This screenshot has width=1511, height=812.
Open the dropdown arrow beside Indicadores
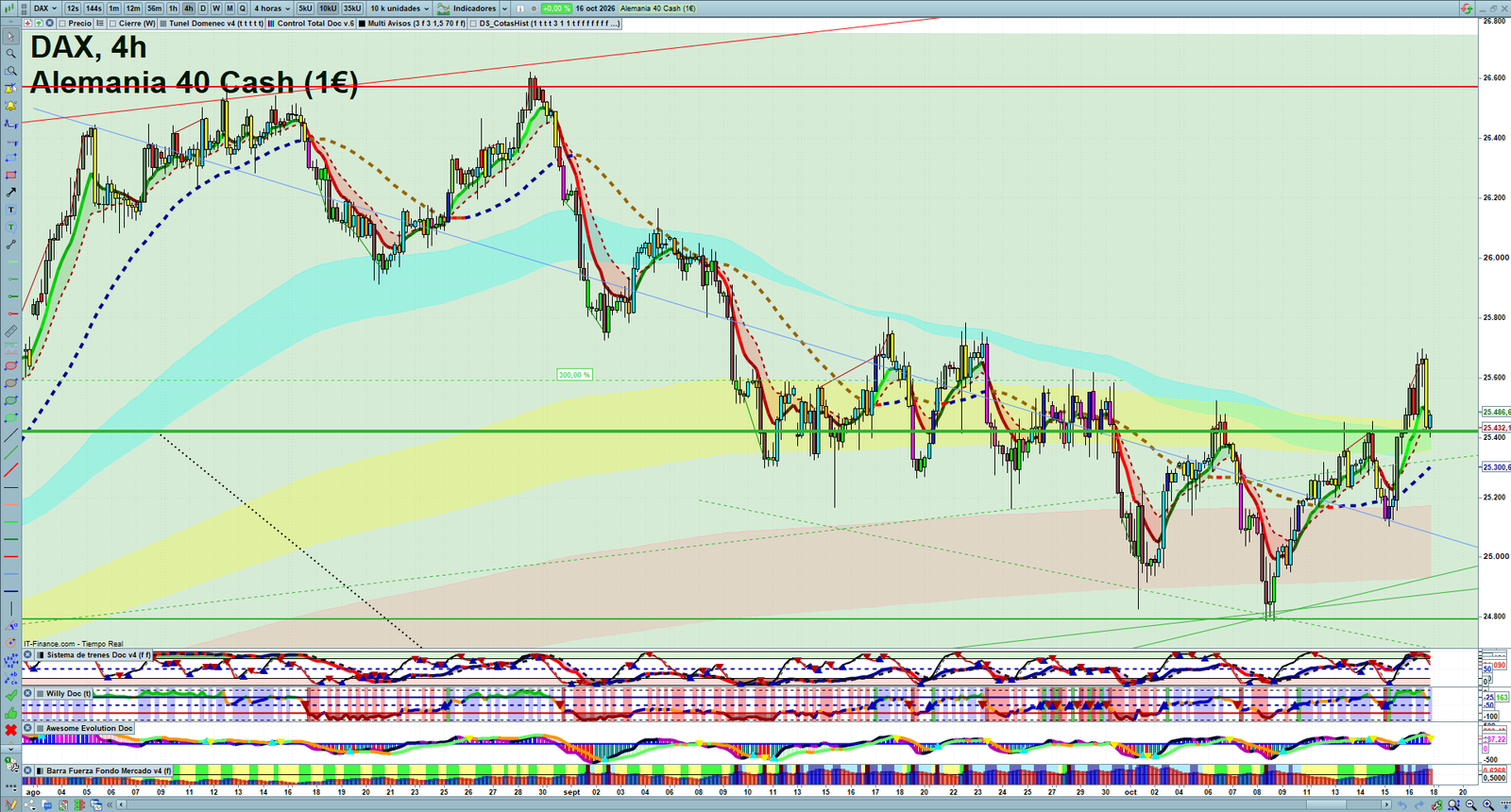pyautogui.click(x=504, y=8)
